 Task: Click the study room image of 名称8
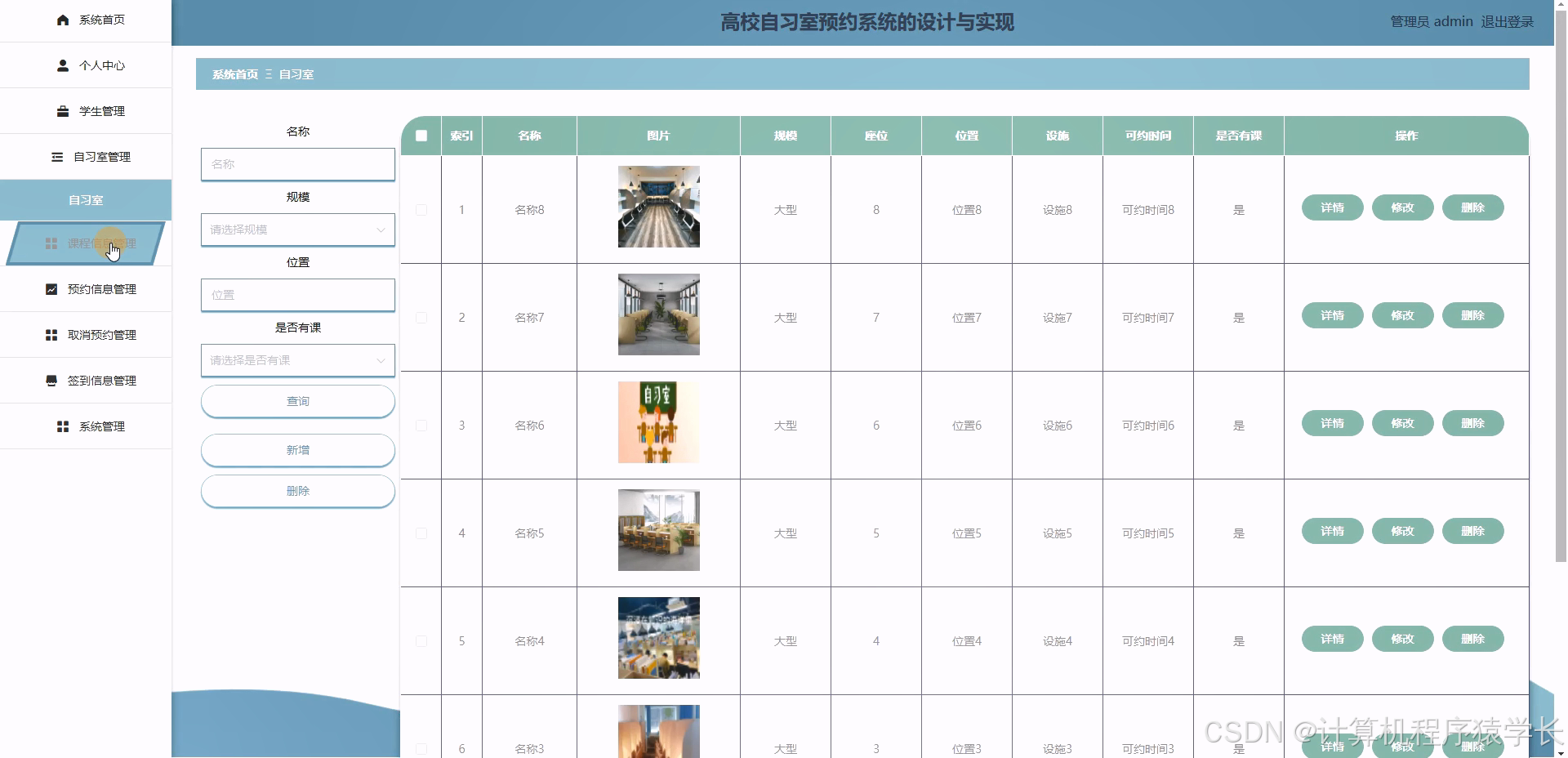click(659, 207)
